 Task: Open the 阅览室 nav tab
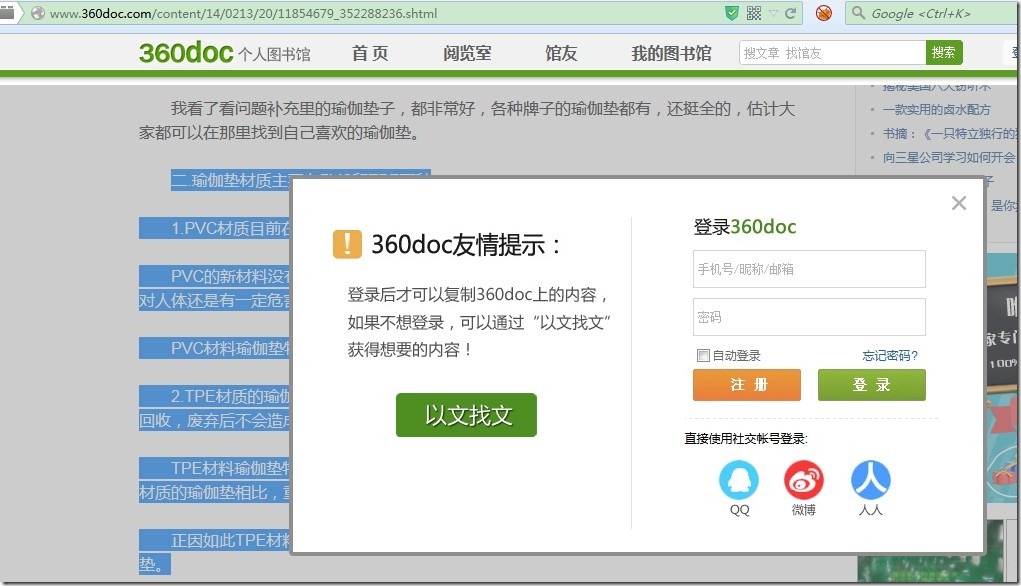coord(467,53)
